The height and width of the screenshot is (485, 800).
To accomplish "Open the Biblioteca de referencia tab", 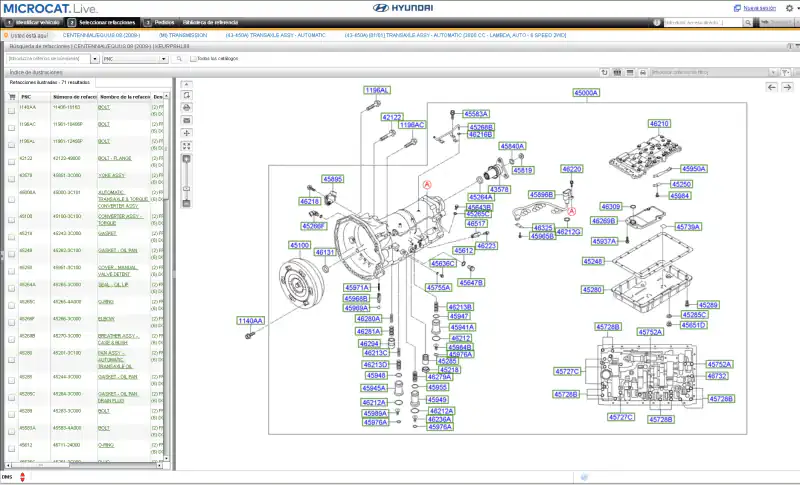I will (x=210, y=21).
